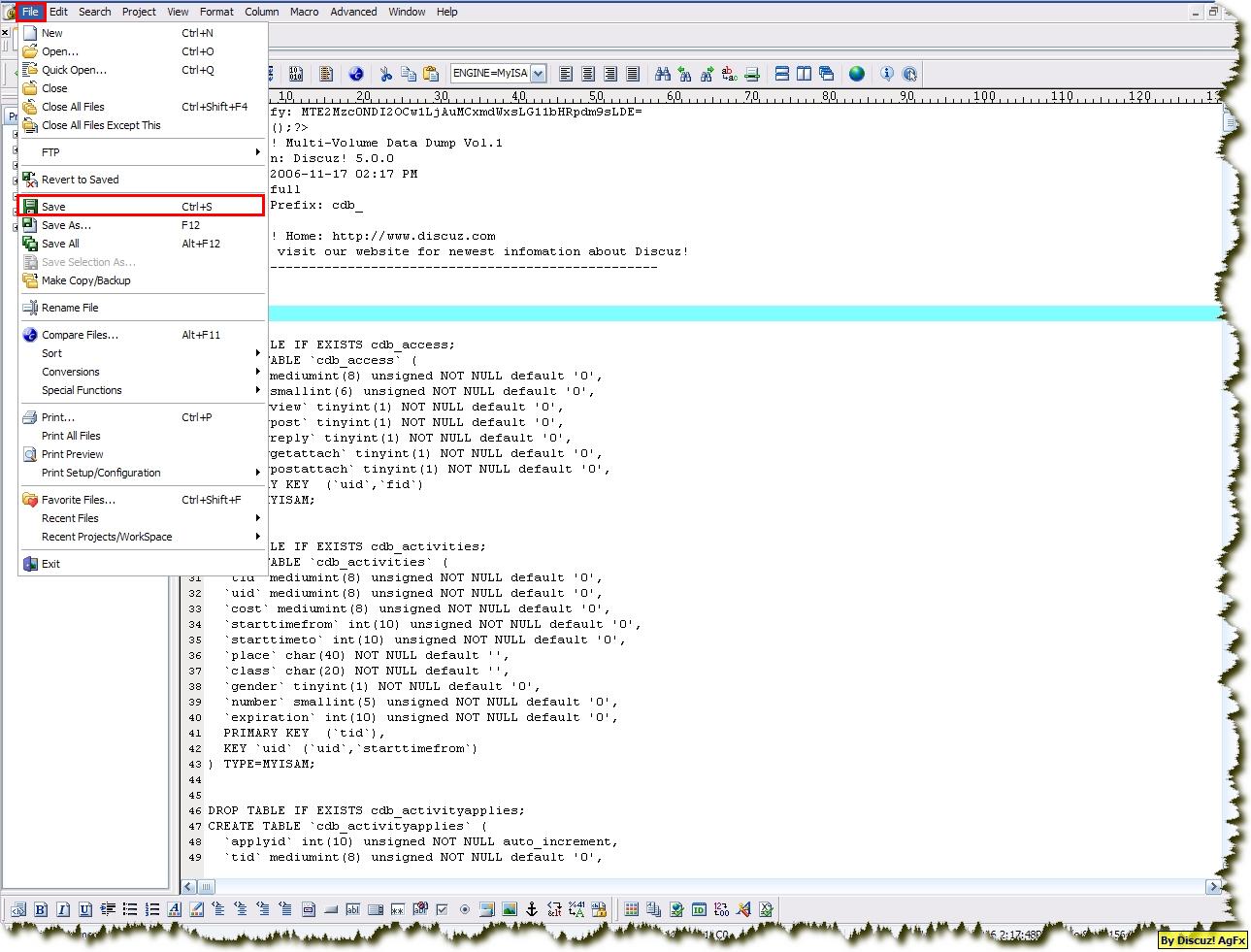This screenshot has height=952, width=1251.
Task: Open Compare Files... entry
Action: pos(142,335)
